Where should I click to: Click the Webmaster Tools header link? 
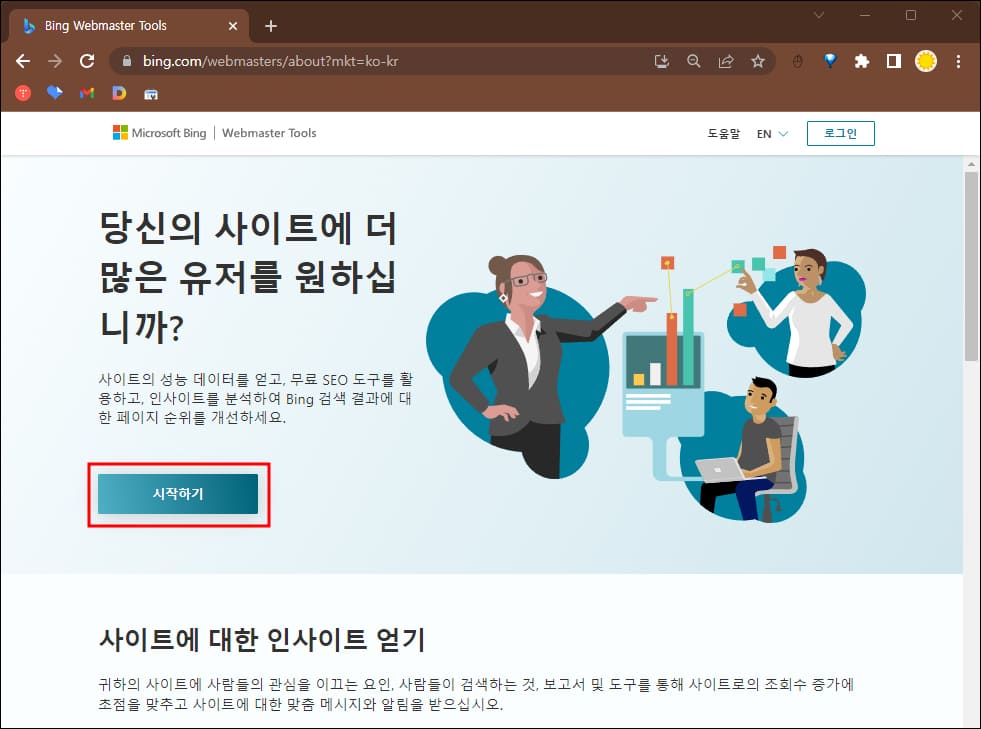tap(269, 133)
